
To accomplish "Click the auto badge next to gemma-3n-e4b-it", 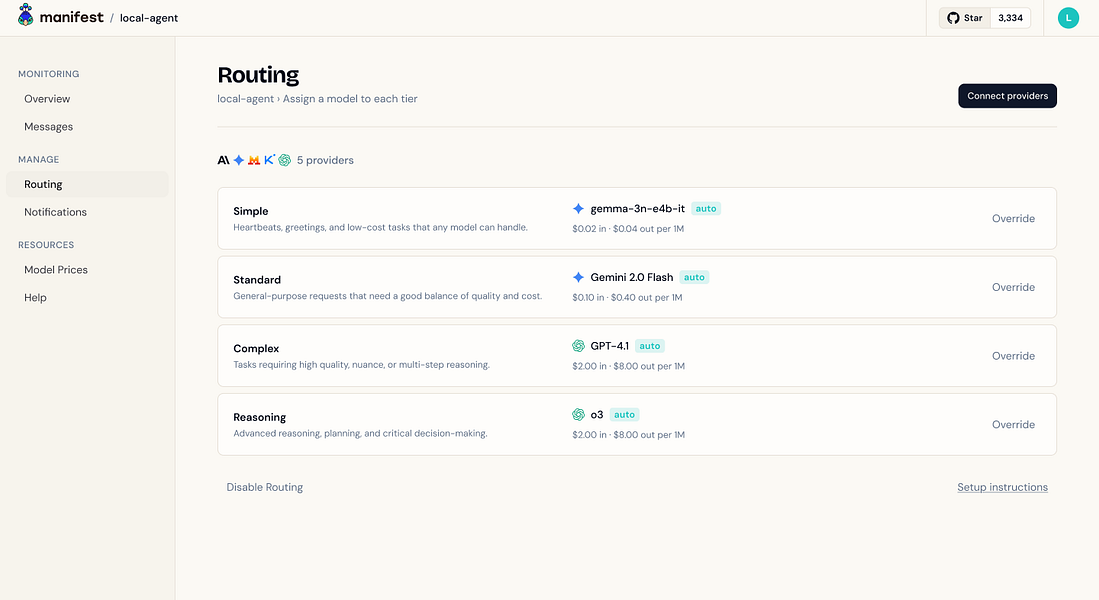I will pyautogui.click(x=706, y=209).
